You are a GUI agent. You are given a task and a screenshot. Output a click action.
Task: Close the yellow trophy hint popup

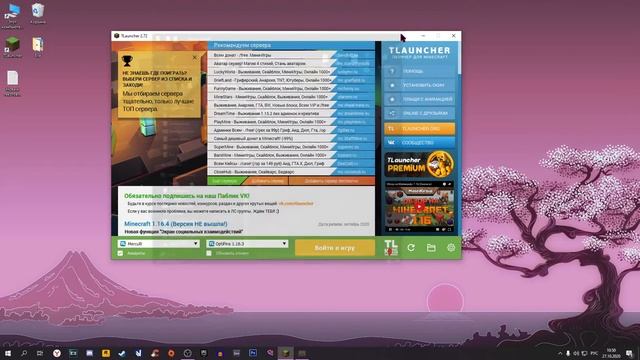(195, 58)
